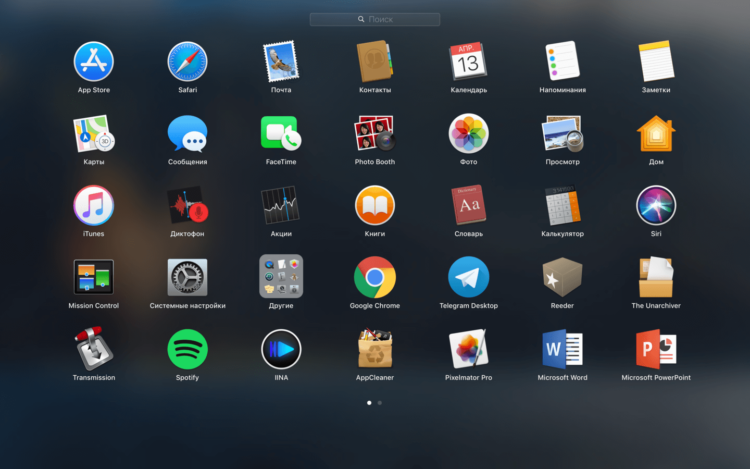Image resolution: width=750 pixels, height=469 pixels.
Task: Open The Unarchiver
Action: (656, 277)
